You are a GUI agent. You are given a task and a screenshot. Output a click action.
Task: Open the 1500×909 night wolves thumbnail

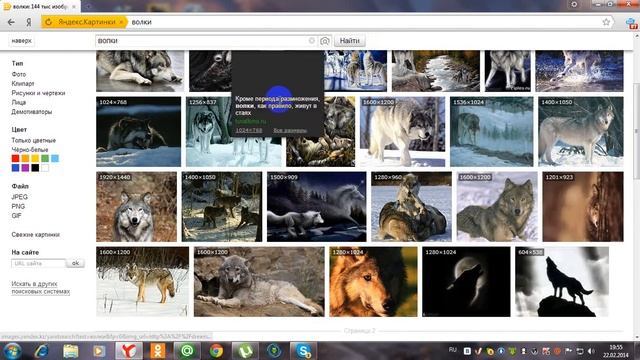[x=317, y=207]
